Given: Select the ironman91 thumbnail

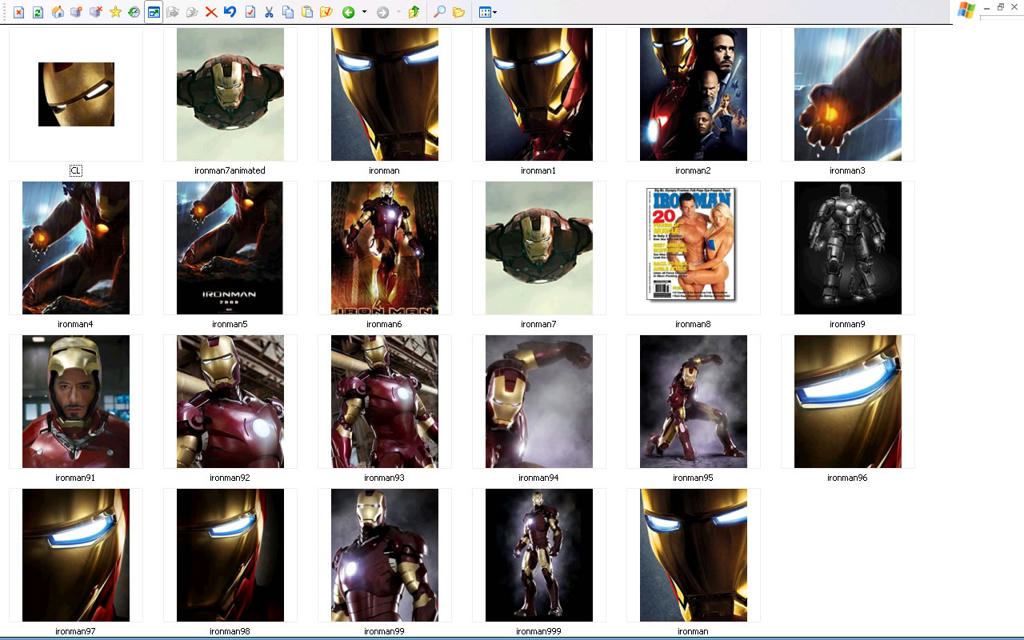Looking at the screenshot, I should 76,402.
